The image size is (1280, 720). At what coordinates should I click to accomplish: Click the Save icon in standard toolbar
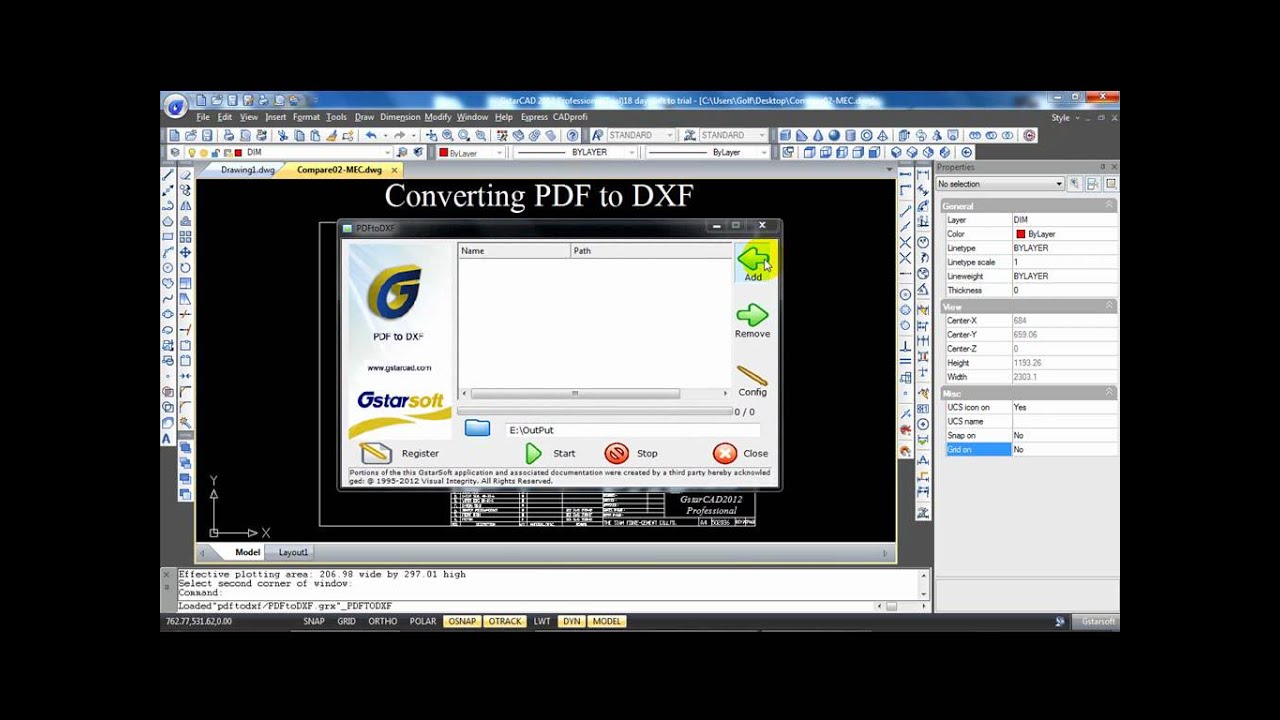point(207,135)
